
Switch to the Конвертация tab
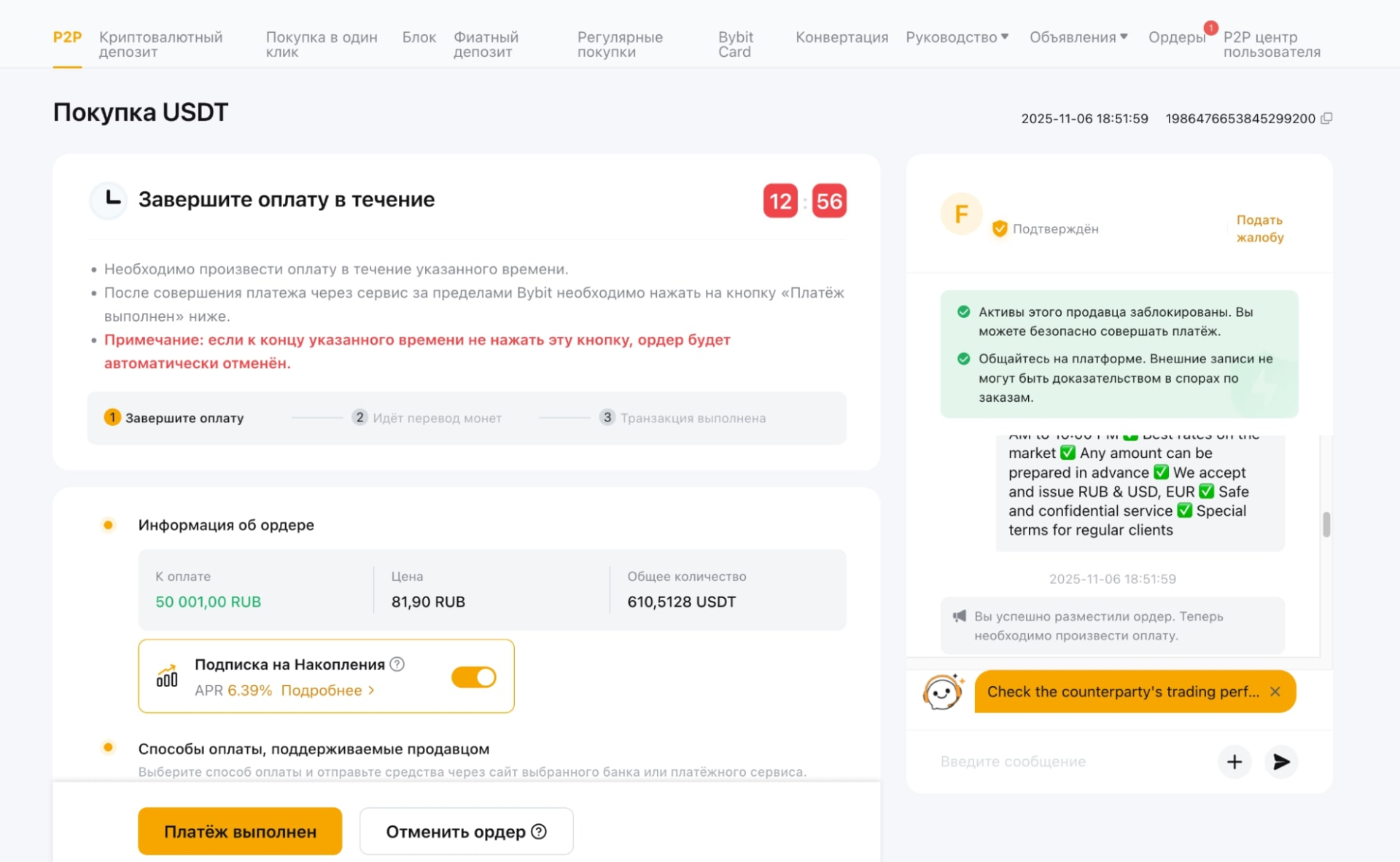pyautogui.click(x=841, y=37)
